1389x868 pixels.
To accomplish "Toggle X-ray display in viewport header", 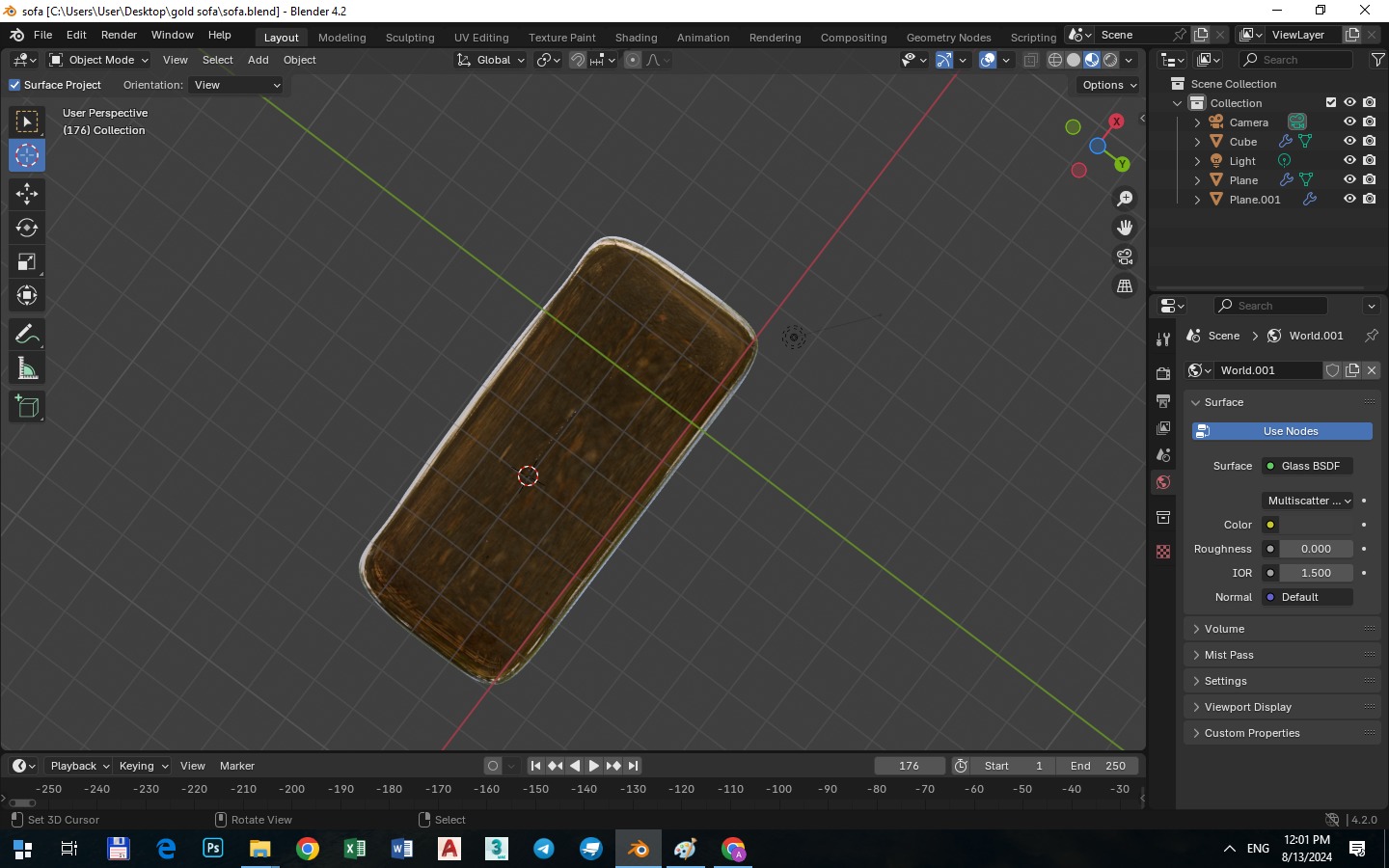I will pyautogui.click(x=1030, y=60).
